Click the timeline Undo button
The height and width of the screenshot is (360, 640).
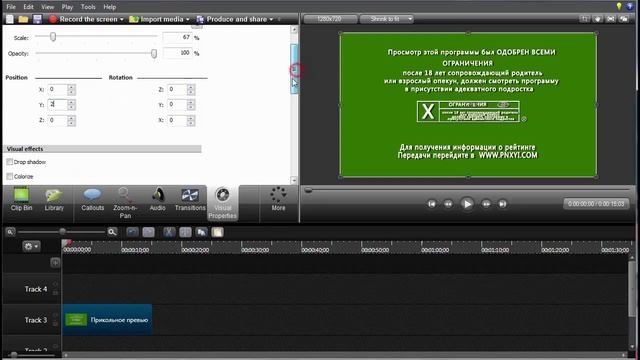click(132, 232)
